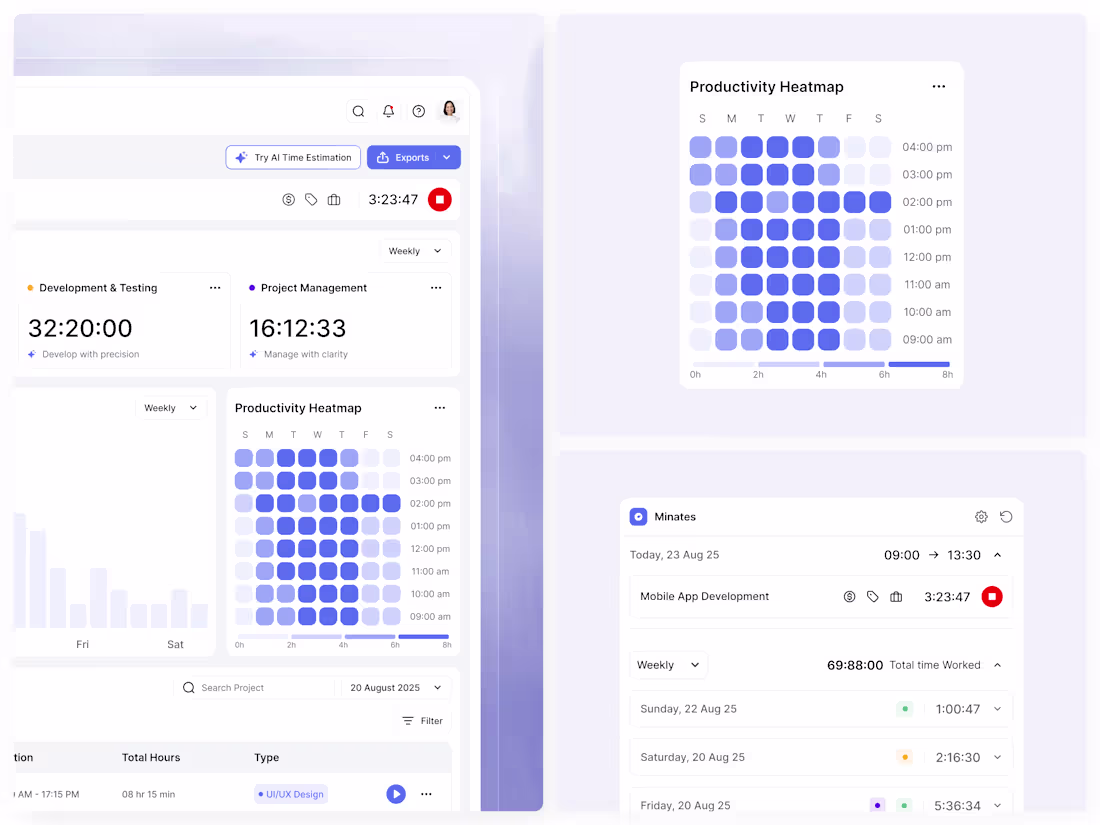Open notifications from the bell icon
1100x825 pixels.
(388, 110)
